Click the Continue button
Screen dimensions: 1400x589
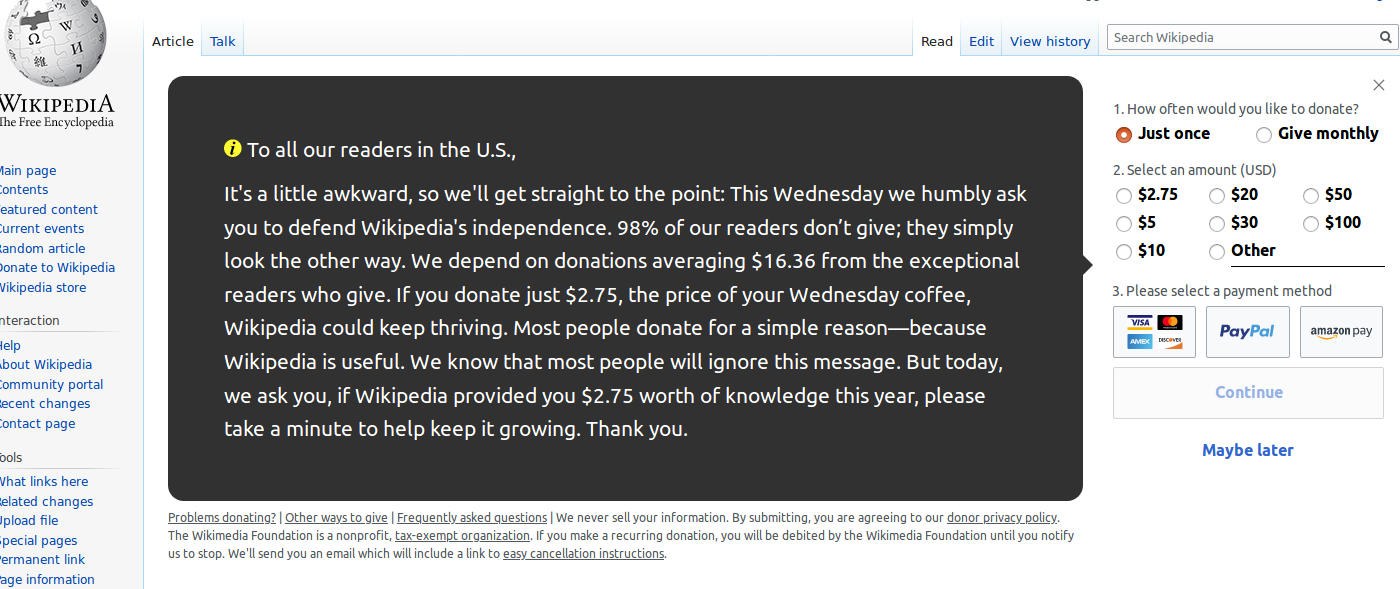click(1248, 393)
